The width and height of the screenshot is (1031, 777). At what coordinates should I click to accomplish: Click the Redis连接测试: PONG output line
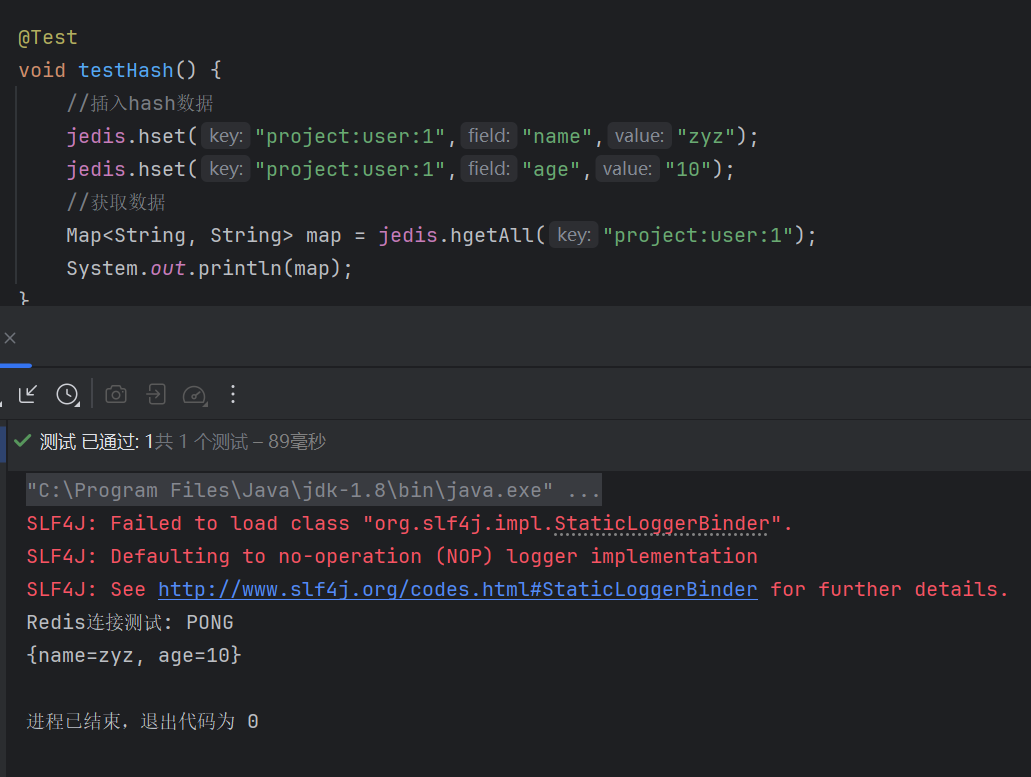point(130,623)
